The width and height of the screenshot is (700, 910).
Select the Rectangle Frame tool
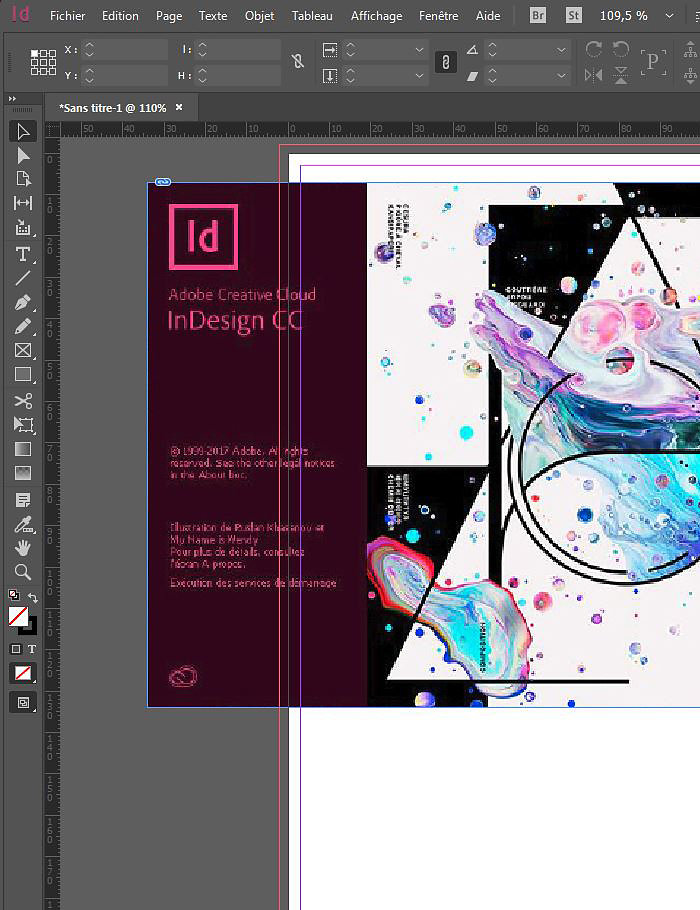pos(23,351)
